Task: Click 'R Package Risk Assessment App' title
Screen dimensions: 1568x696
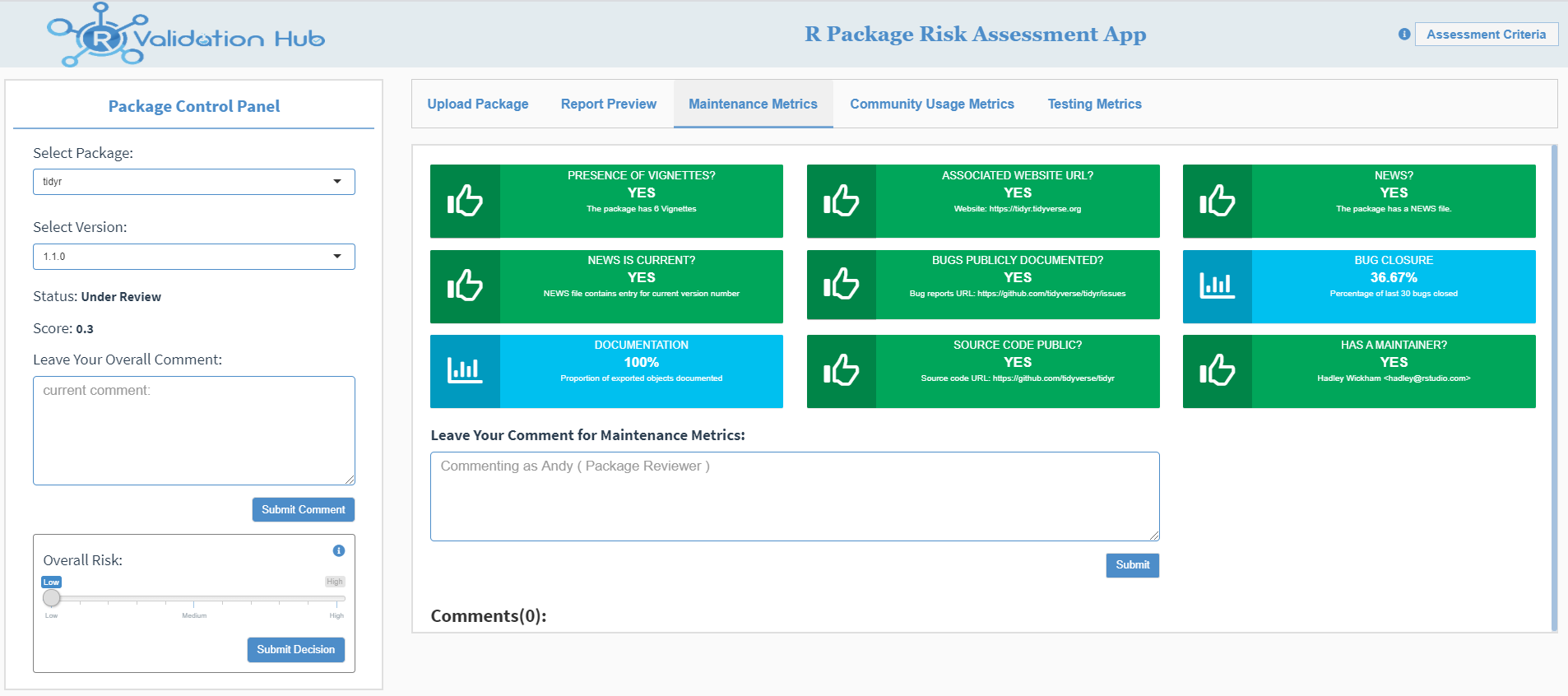Action: pyautogui.click(x=976, y=35)
